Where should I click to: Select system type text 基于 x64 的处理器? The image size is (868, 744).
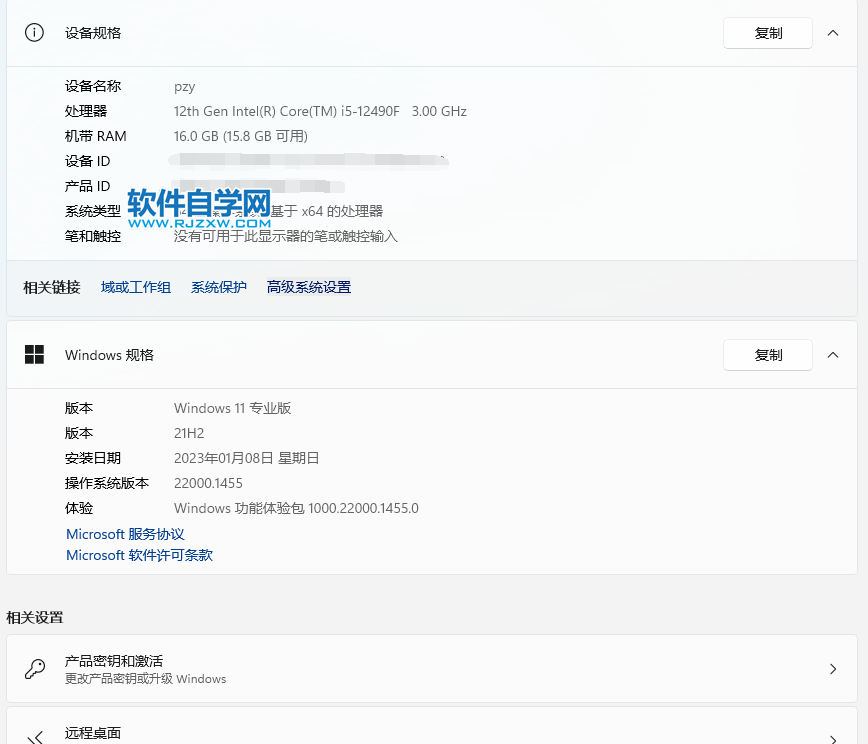tap(327, 211)
